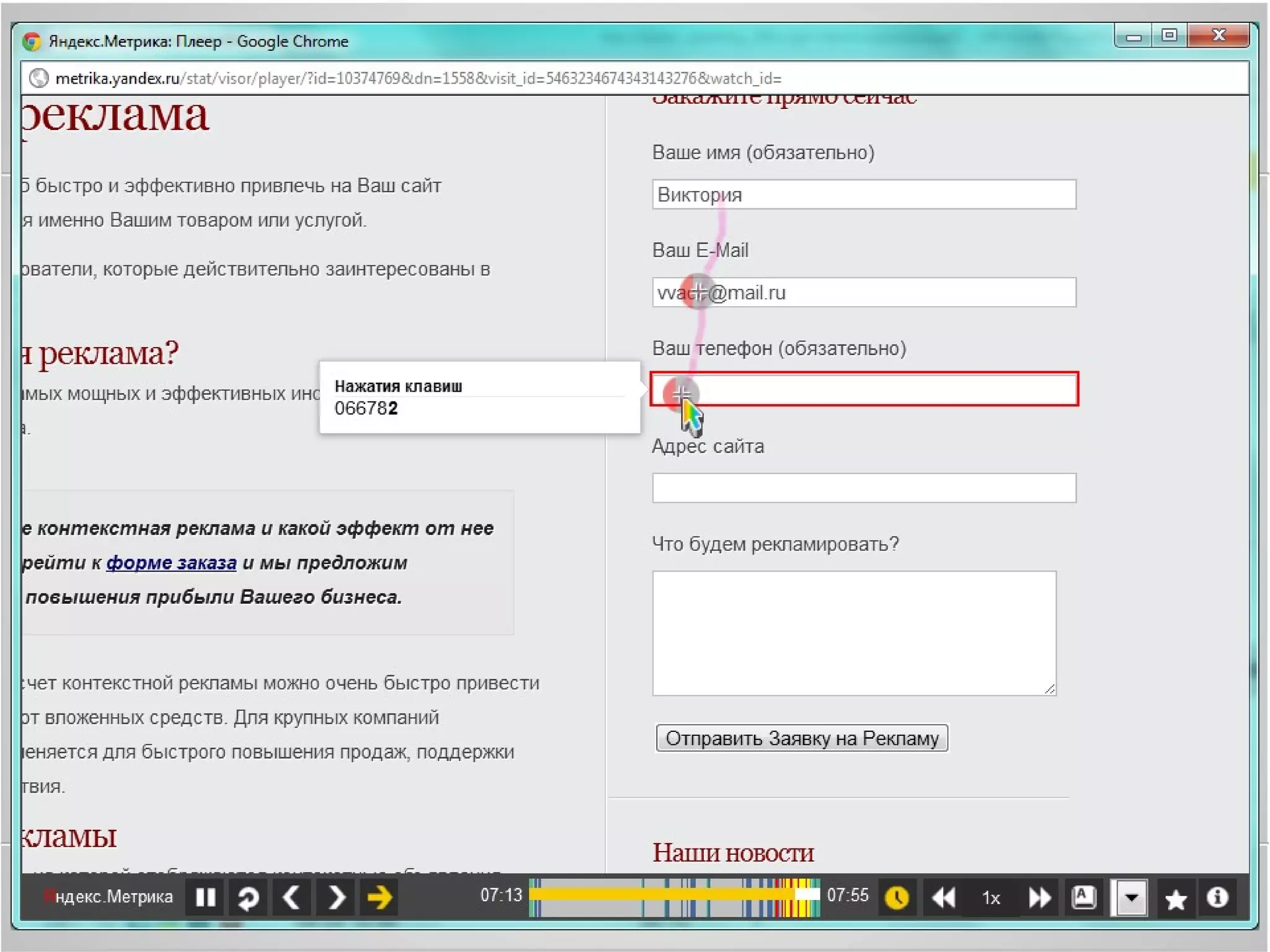Click the 'Что будем рекламировать?' text area
Image resolution: width=1270 pixels, height=952 pixels.
(853, 633)
